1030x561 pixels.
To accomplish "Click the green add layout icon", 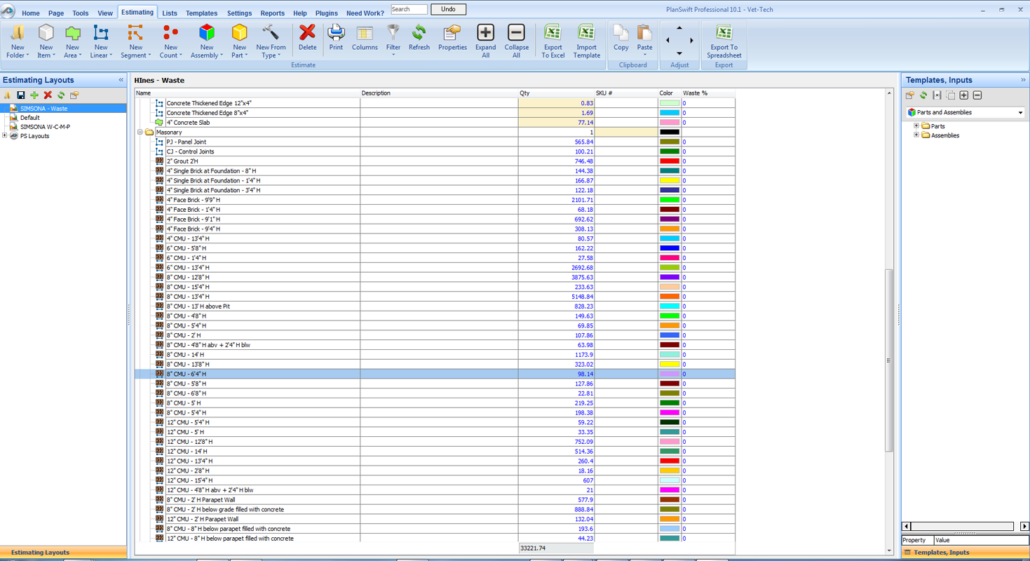I will tap(34, 95).
